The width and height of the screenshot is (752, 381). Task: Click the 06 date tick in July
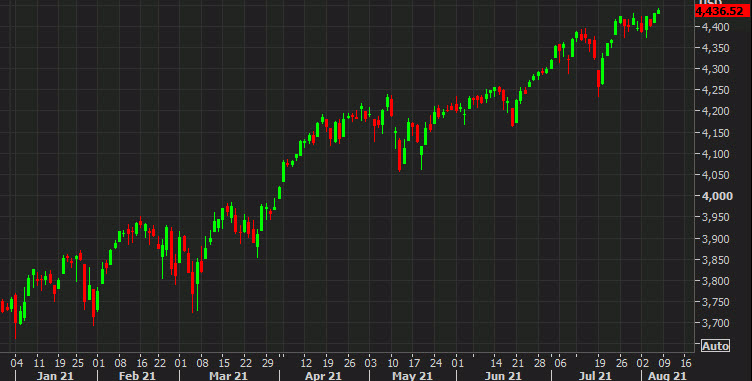(x=560, y=362)
